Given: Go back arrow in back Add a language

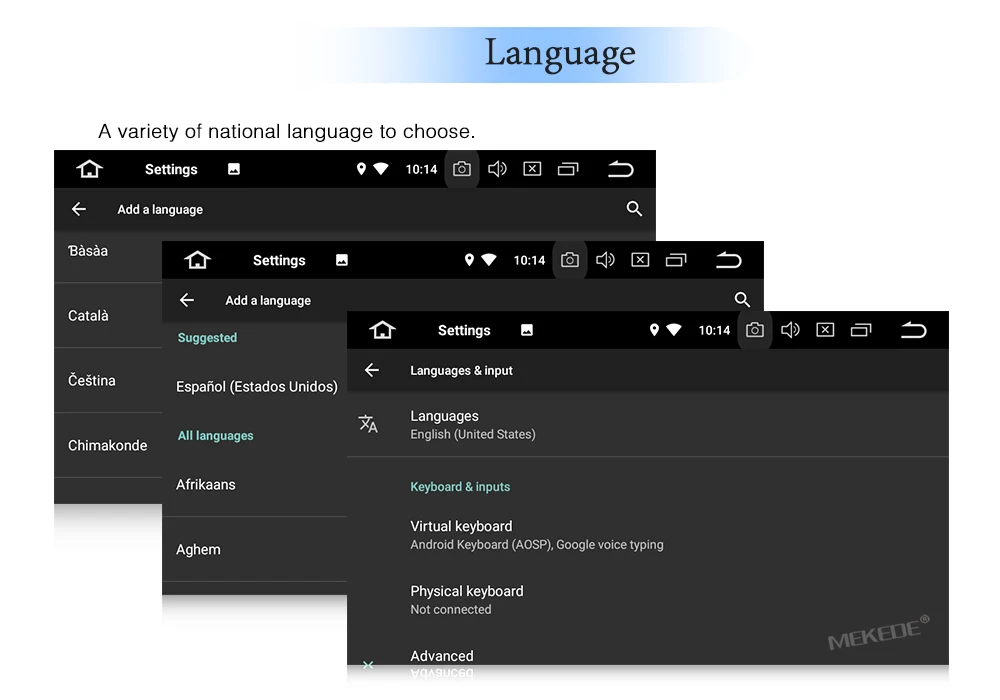Looking at the screenshot, I should [78, 209].
